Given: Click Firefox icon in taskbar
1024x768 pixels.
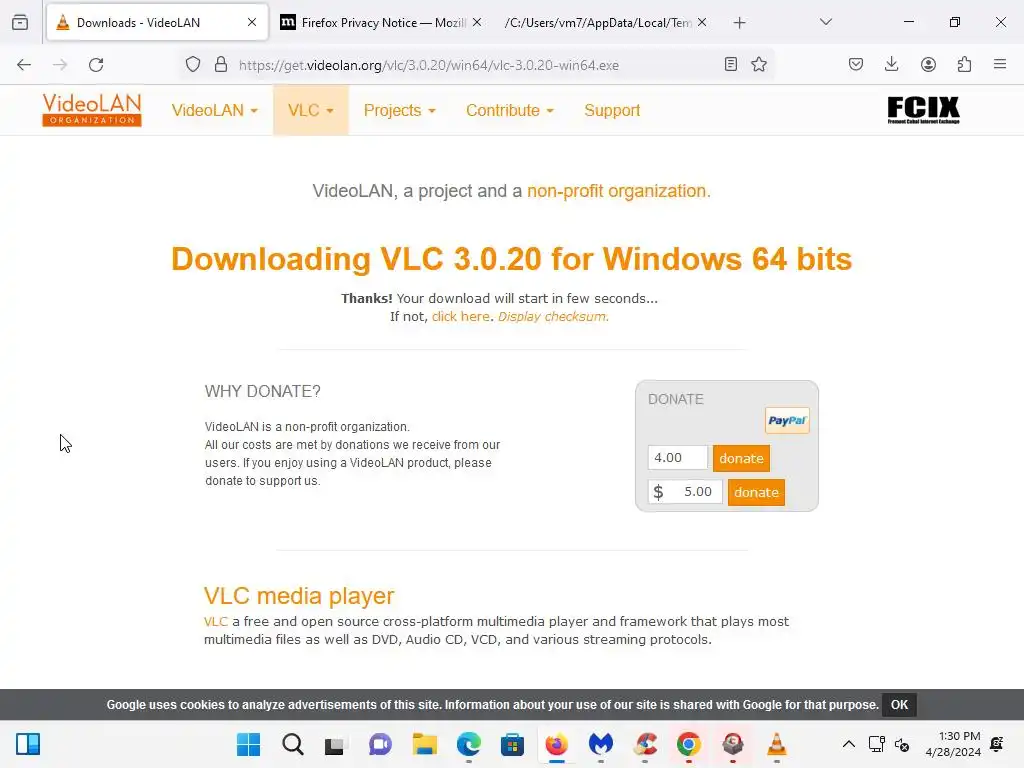Looking at the screenshot, I should click(556, 744).
